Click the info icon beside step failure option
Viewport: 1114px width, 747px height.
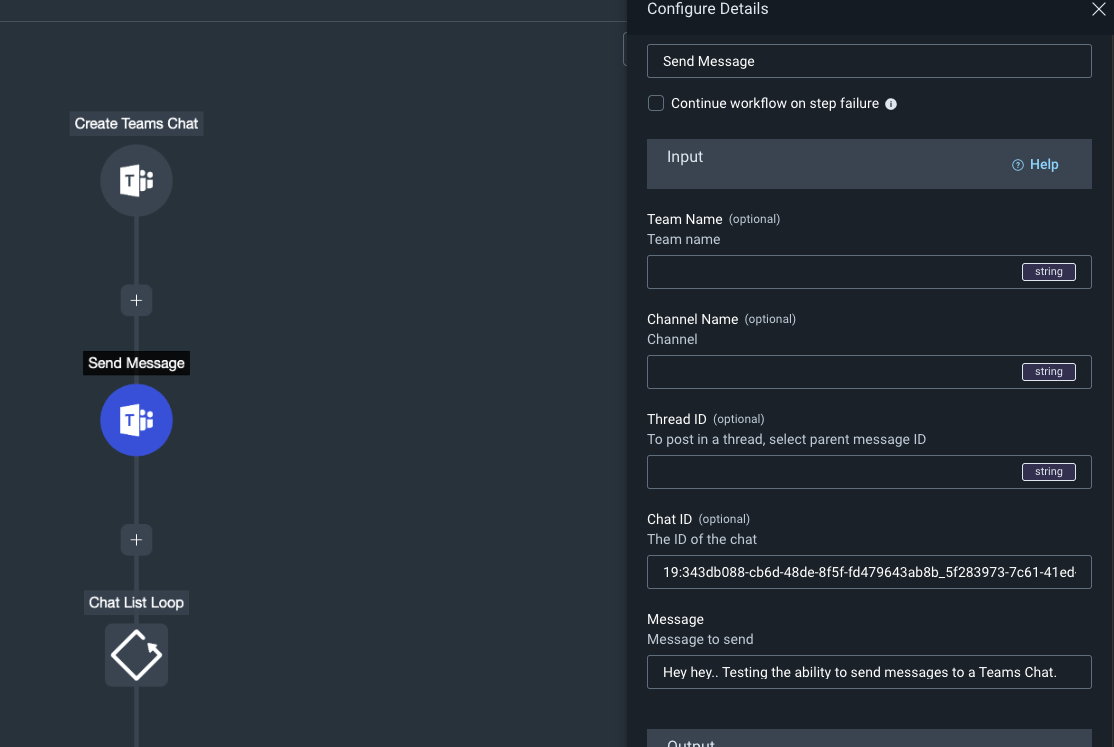(891, 104)
